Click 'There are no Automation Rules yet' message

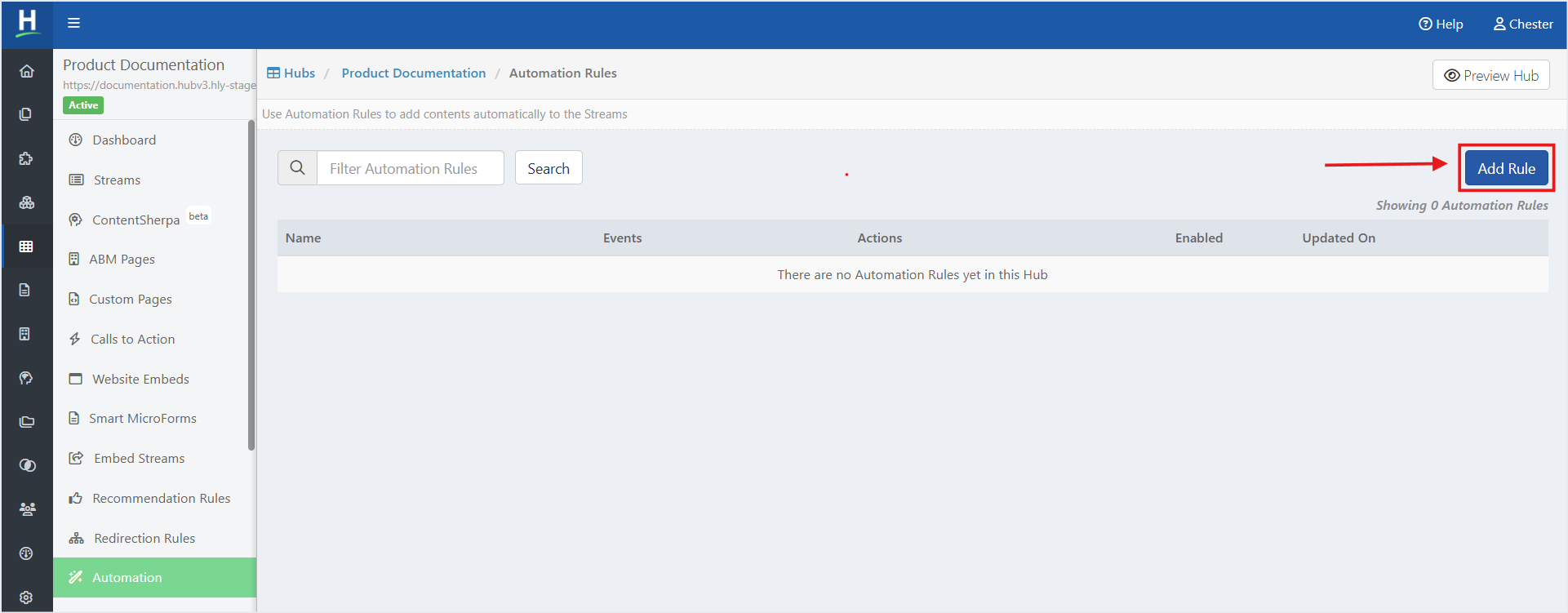[x=913, y=275]
